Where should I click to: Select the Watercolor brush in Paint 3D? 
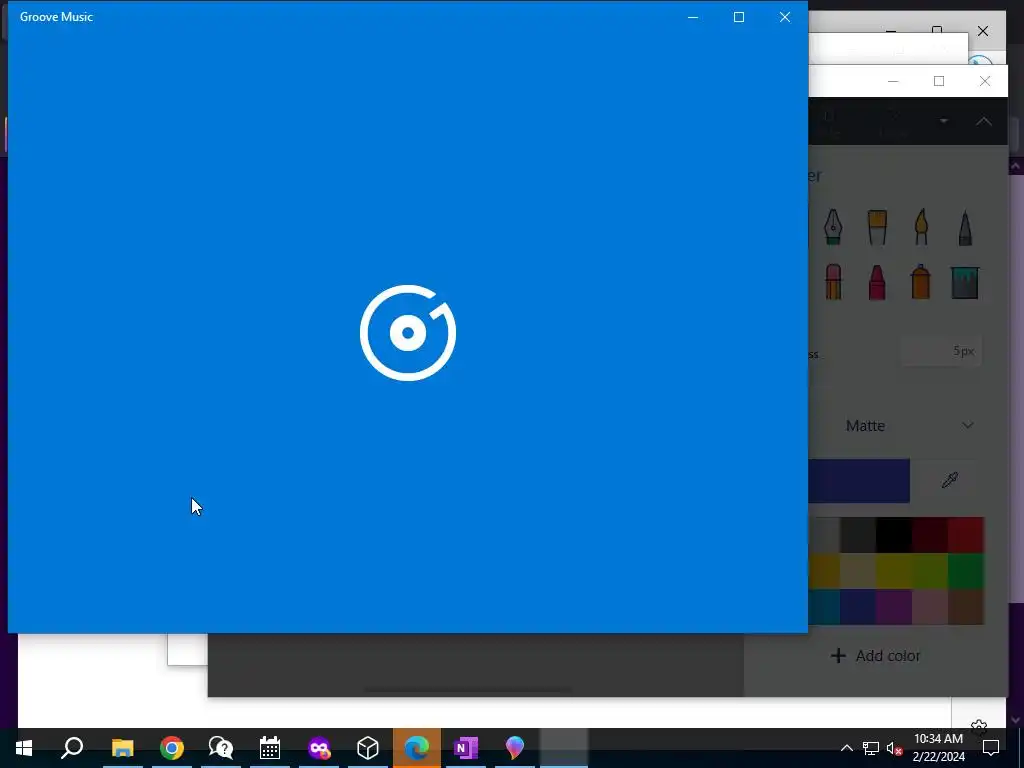(x=921, y=227)
